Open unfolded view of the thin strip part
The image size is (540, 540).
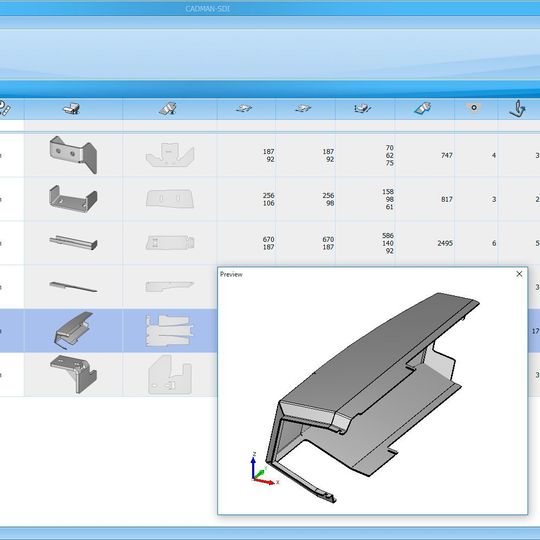click(170, 287)
